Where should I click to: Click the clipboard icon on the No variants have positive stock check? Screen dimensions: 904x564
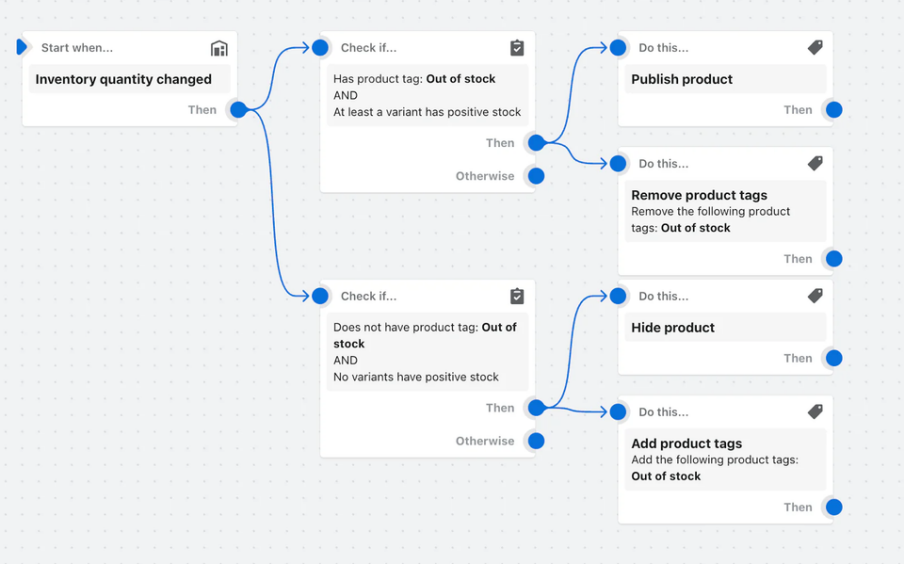tap(517, 296)
